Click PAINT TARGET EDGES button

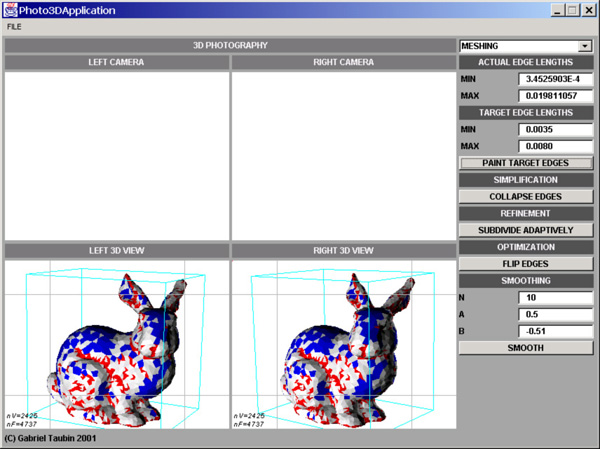coord(526,163)
